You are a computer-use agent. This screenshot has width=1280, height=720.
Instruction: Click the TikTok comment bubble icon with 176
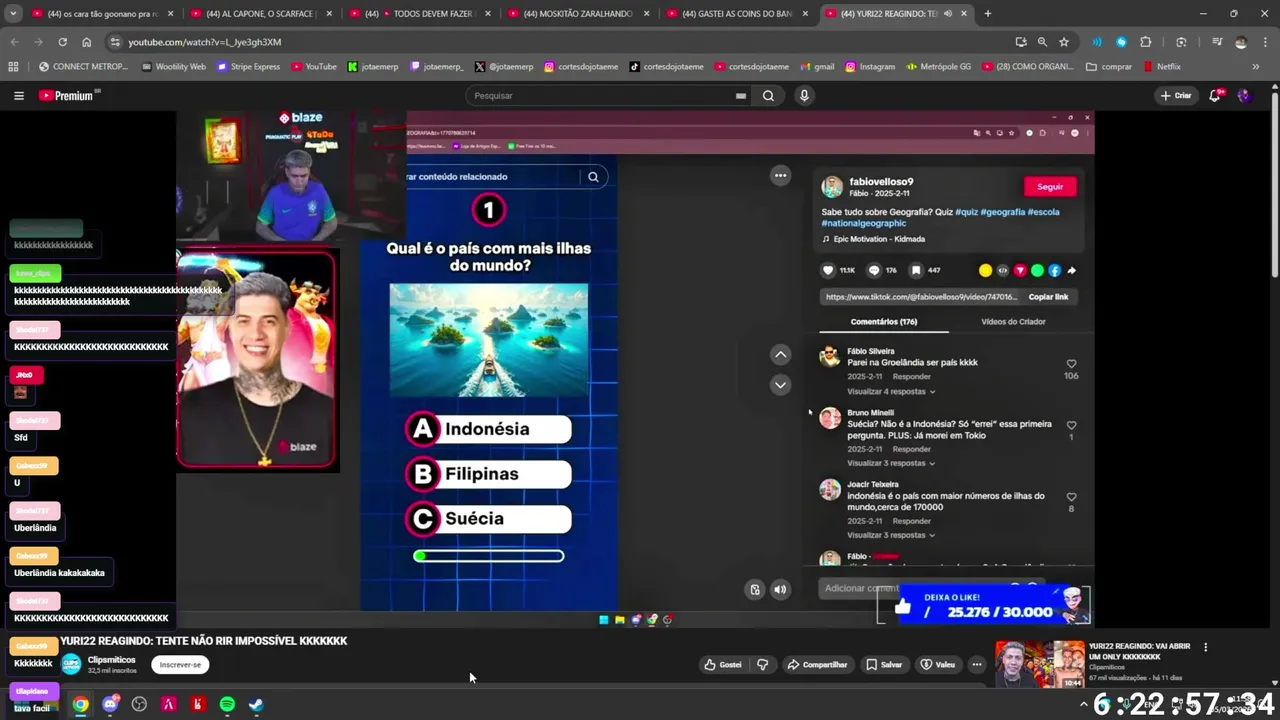coord(873,270)
